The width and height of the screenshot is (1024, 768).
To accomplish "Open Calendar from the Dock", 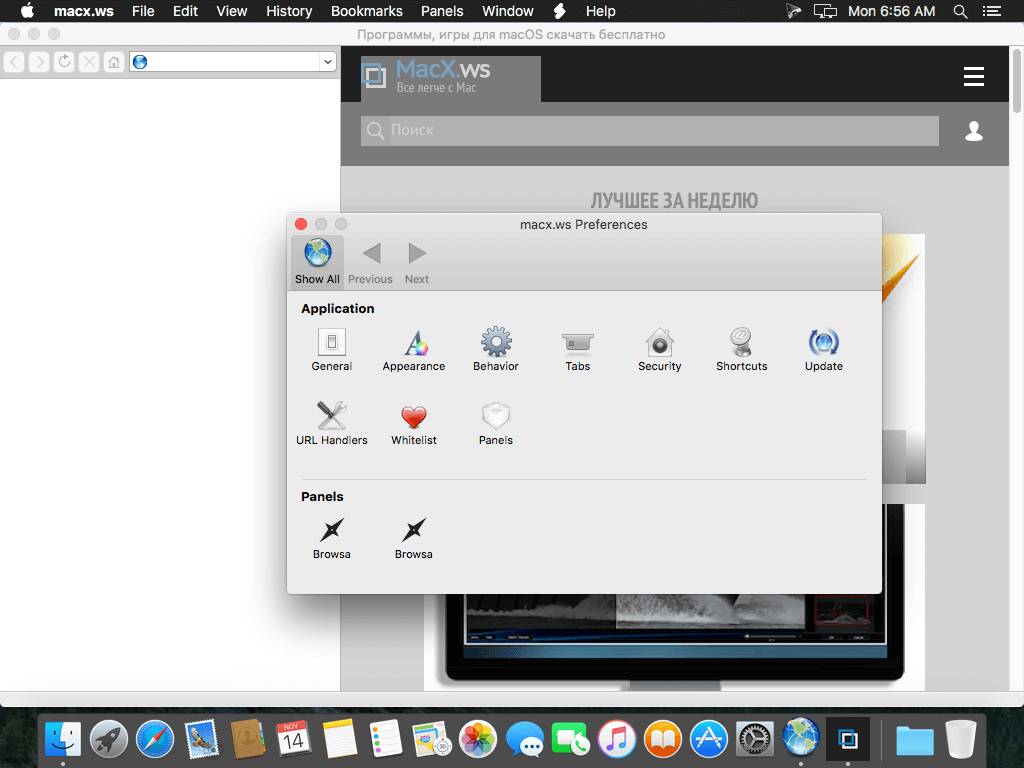I will pyautogui.click(x=293, y=739).
